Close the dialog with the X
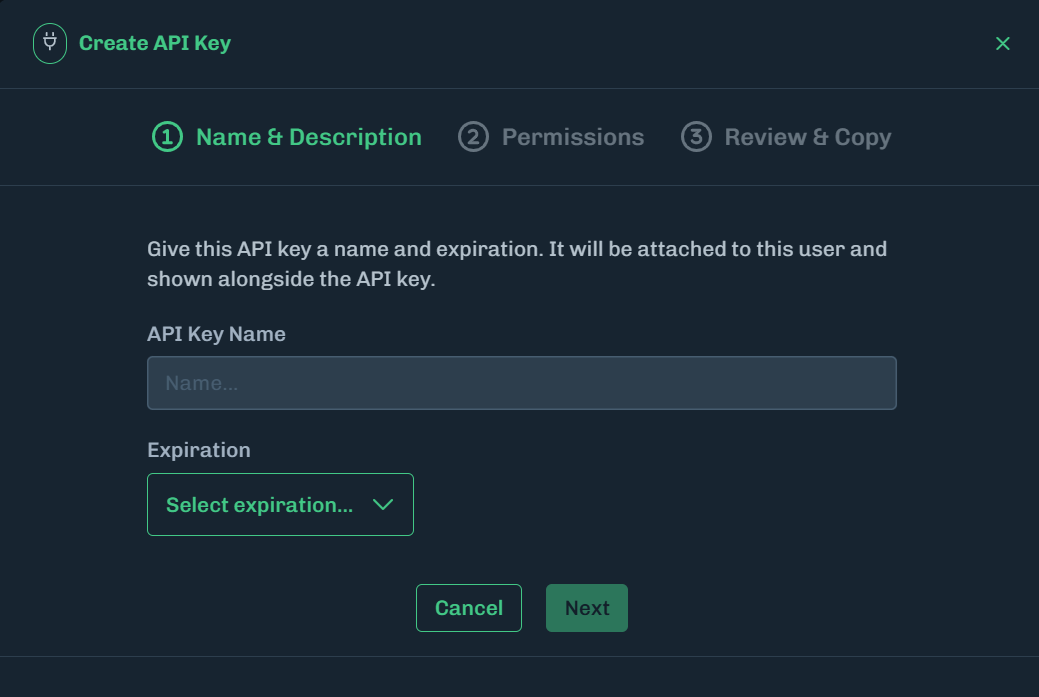 (x=1002, y=43)
